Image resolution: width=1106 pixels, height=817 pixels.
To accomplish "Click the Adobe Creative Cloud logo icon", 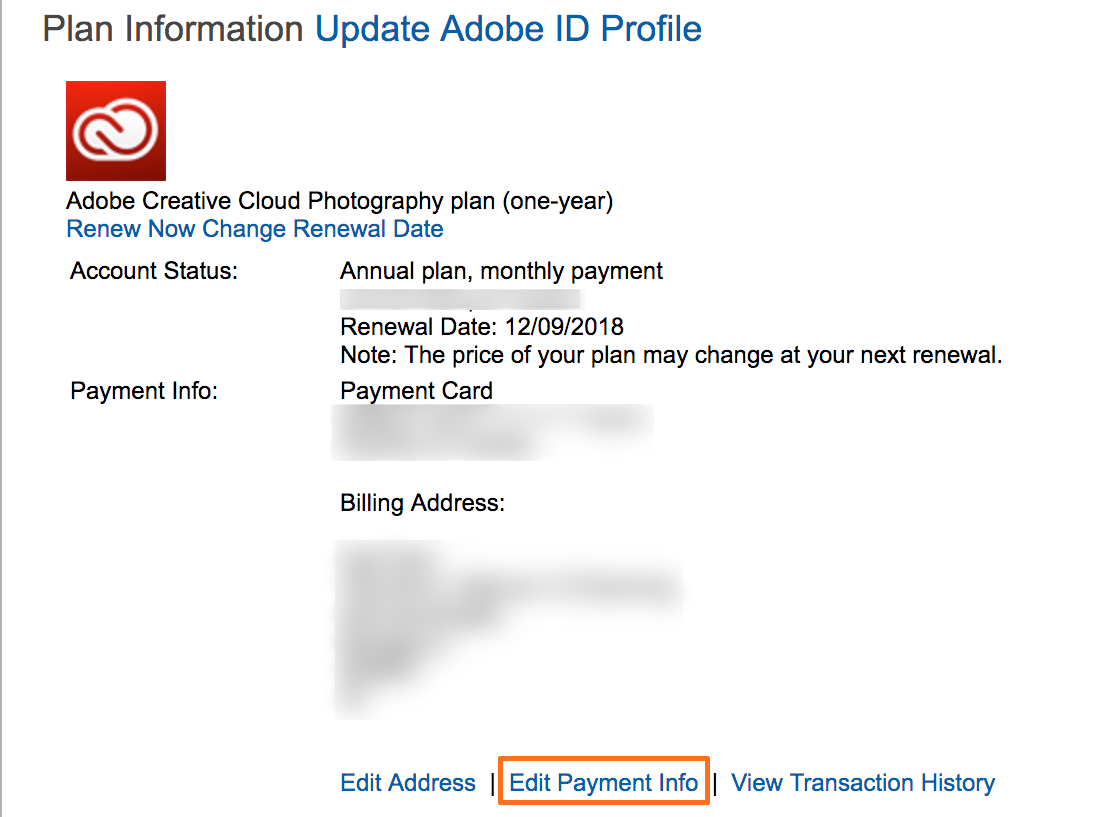I will tap(116, 131).
